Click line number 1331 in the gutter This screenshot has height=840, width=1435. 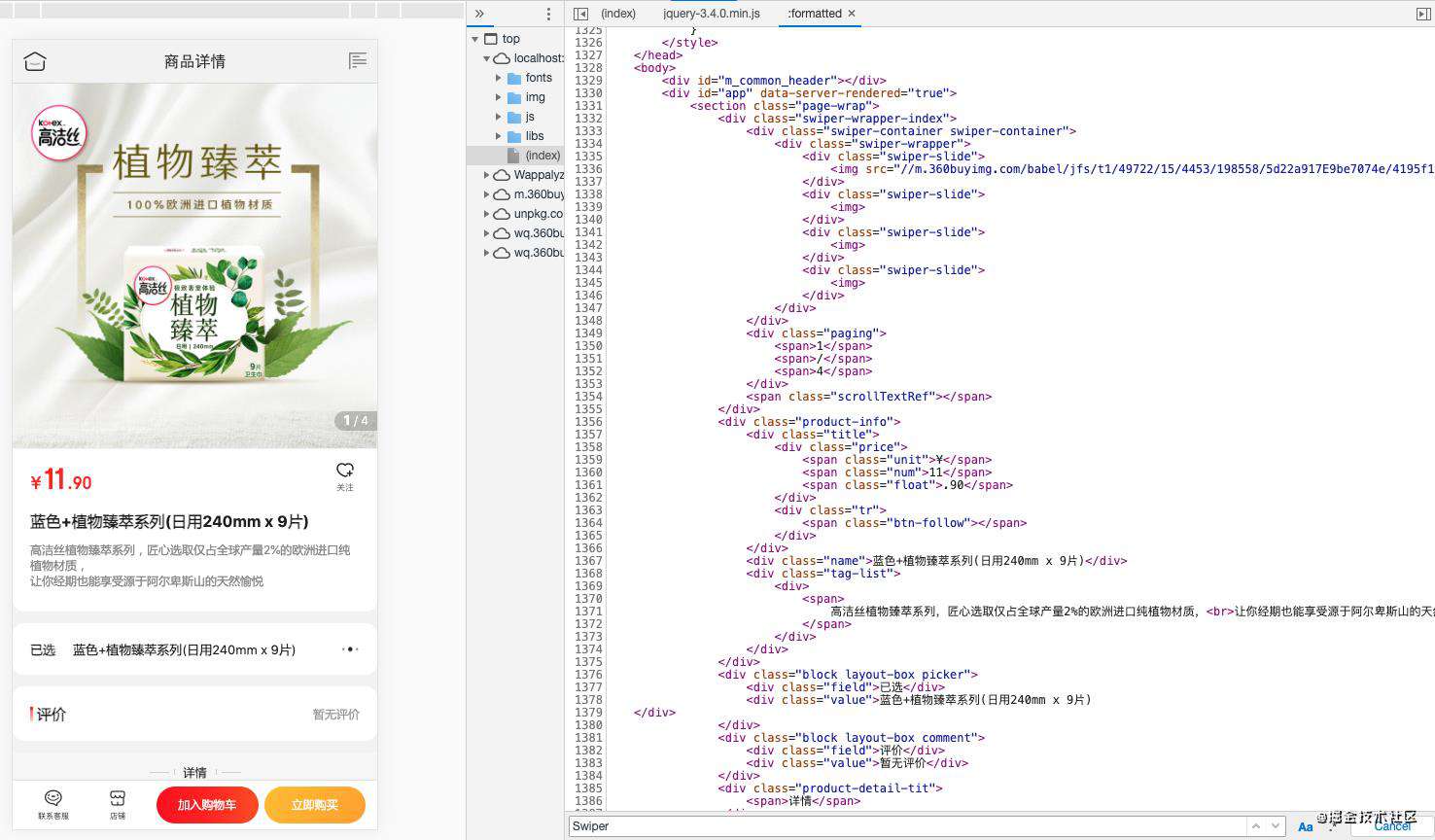588,106
